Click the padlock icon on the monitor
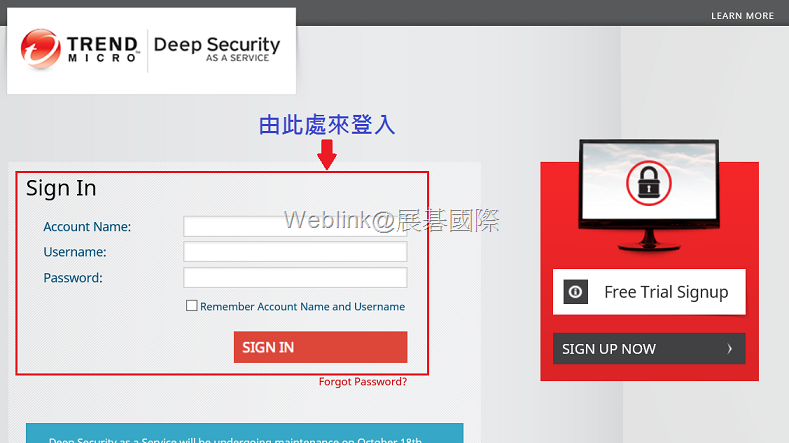The image size is (789, 443). (649, 183)
